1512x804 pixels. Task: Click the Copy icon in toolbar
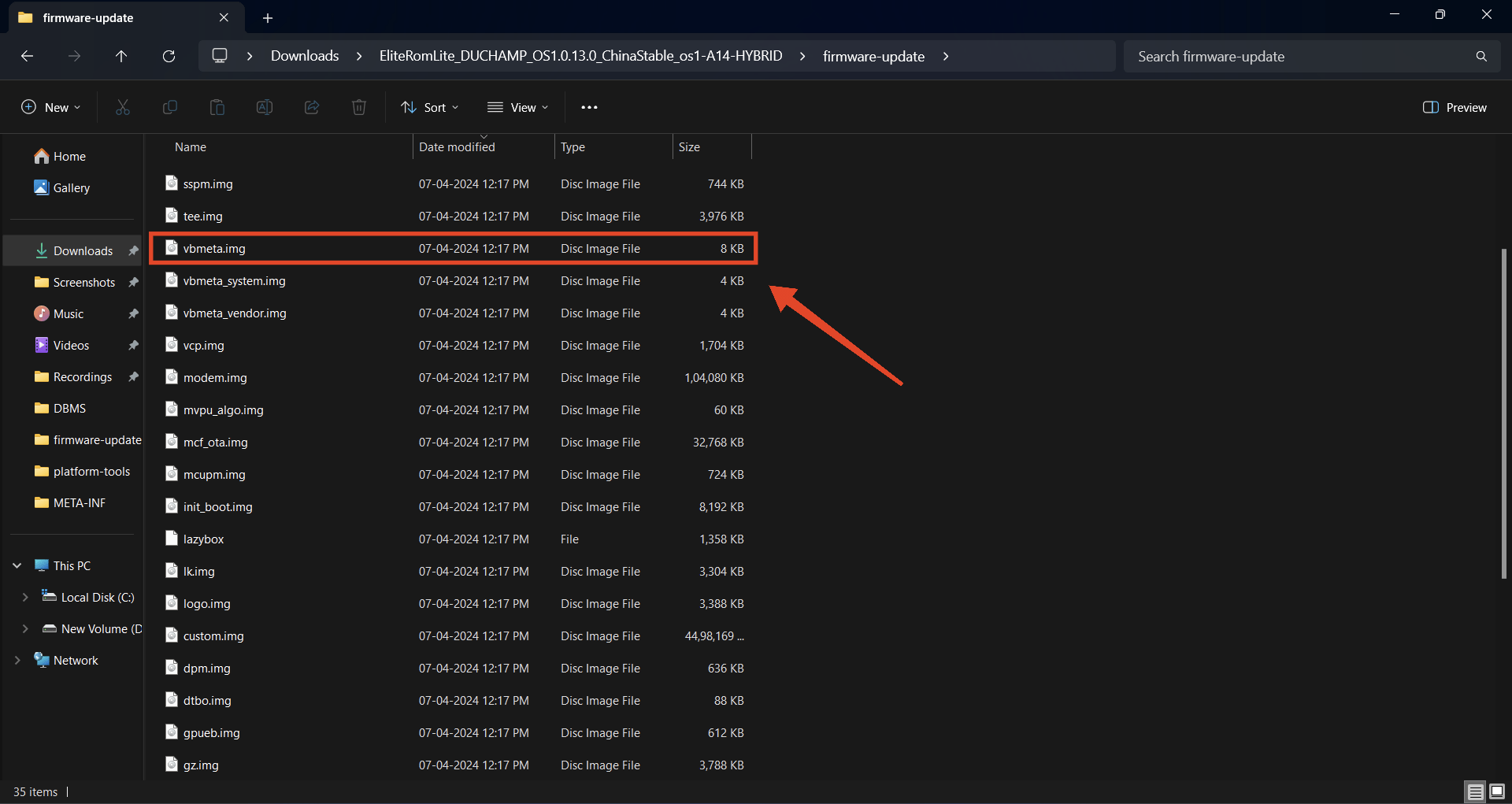[x=170, y=108]
